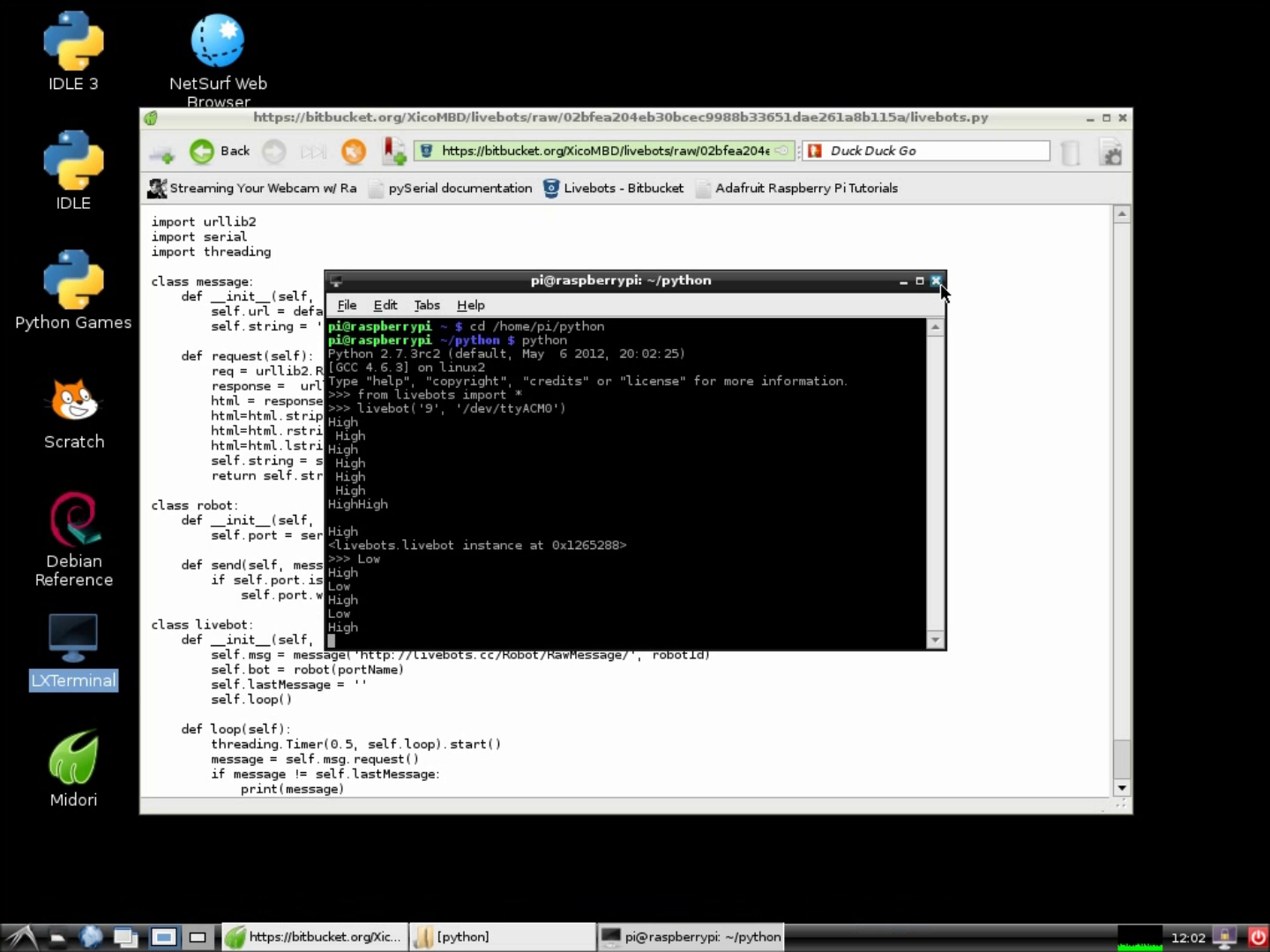The height and width of the screenshot is (952, 1270).
Task: Click the 'threading.Timer(0.5, self.loop).start()' line
Action: 355,744
